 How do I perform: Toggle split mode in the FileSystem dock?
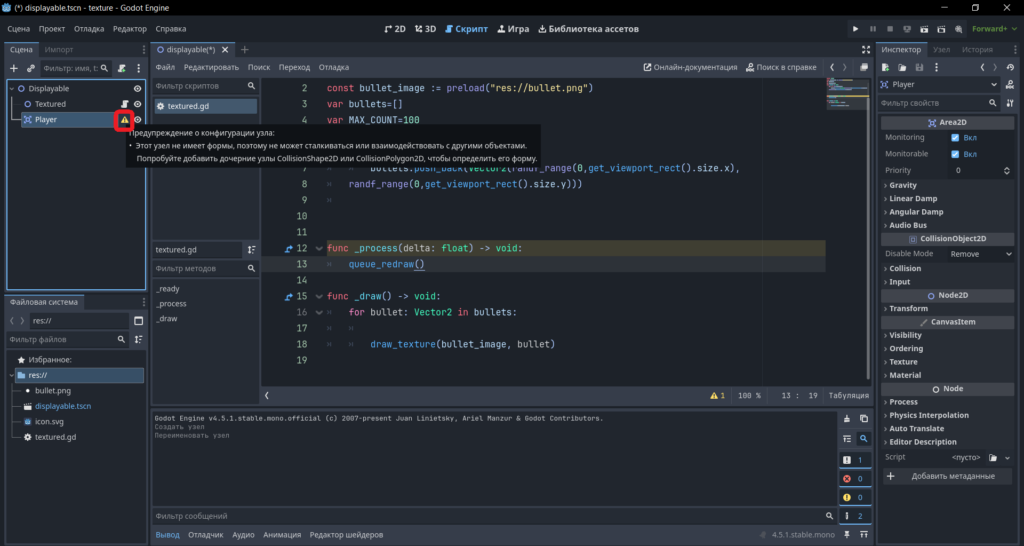tap(138, 321)
